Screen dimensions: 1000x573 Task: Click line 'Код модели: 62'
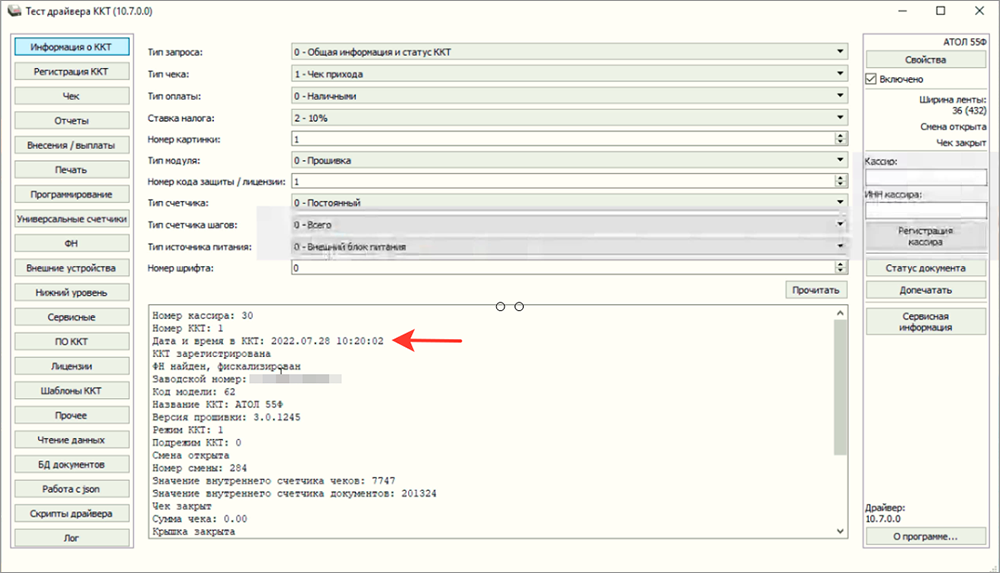pyautogui.click(x=194, y=392)
